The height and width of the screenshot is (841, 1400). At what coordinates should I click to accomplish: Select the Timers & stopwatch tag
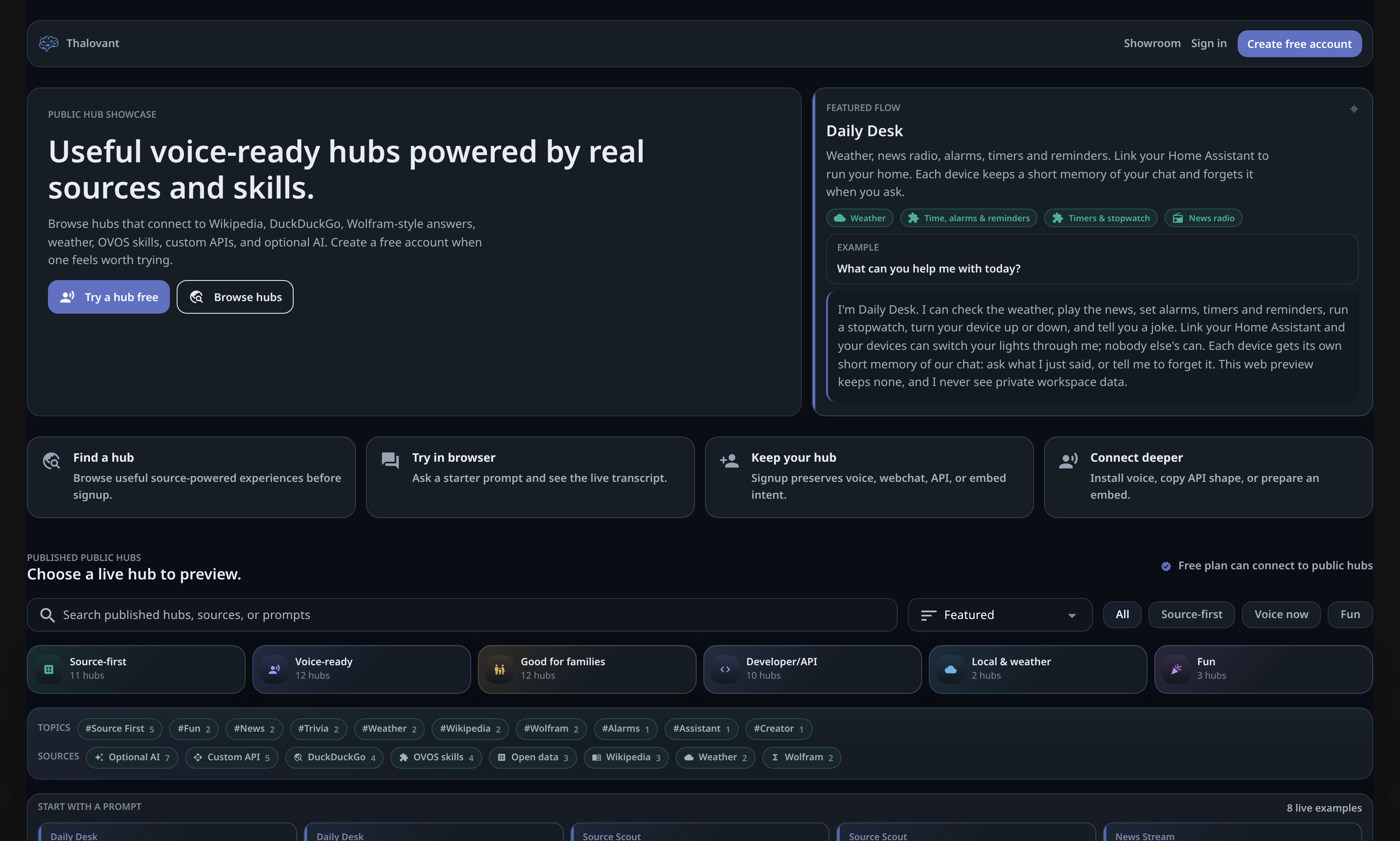pyautogui.click(x=1100, y=218)
